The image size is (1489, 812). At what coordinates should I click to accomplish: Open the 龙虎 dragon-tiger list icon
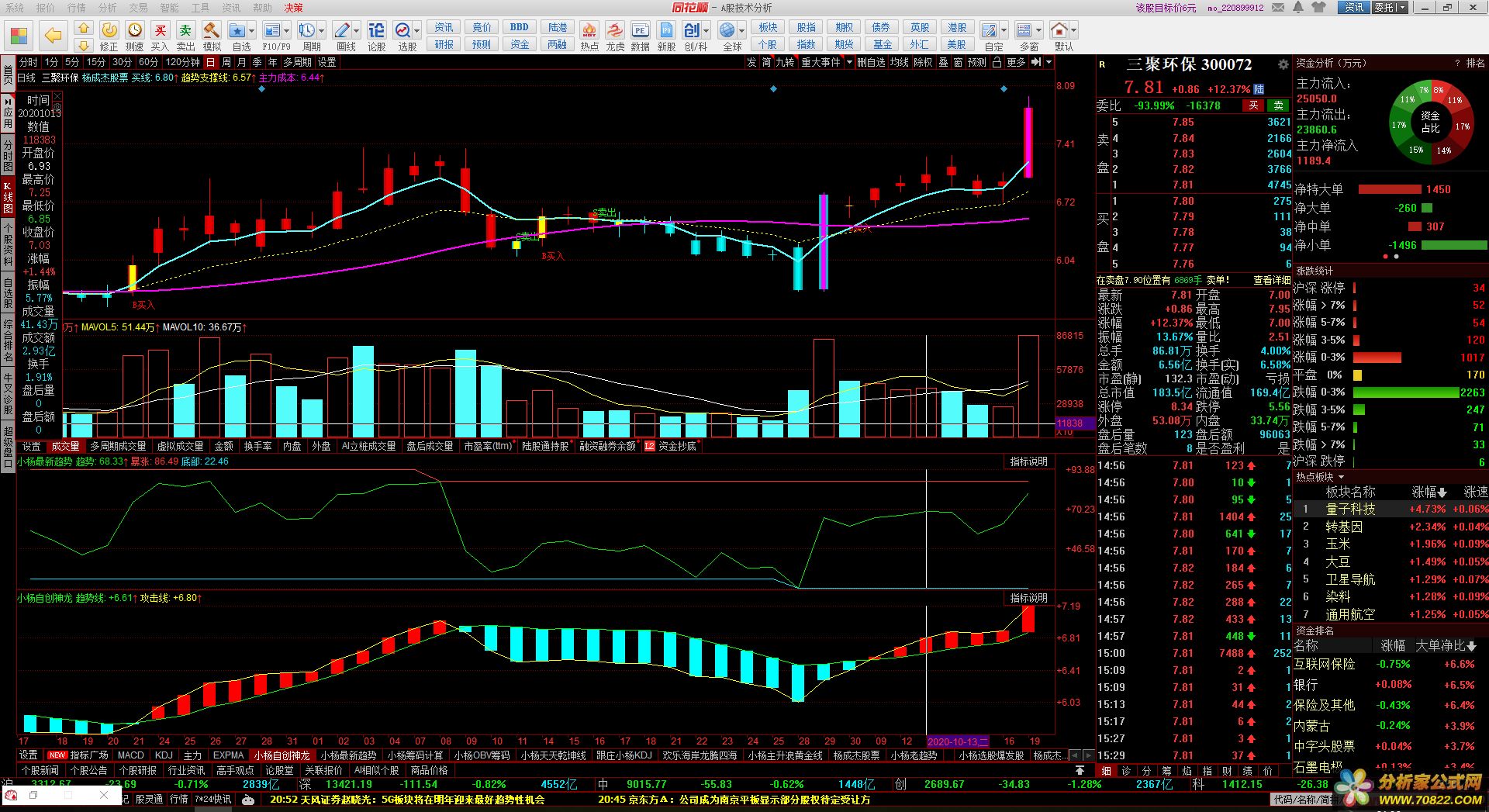(x=615, y=30)
